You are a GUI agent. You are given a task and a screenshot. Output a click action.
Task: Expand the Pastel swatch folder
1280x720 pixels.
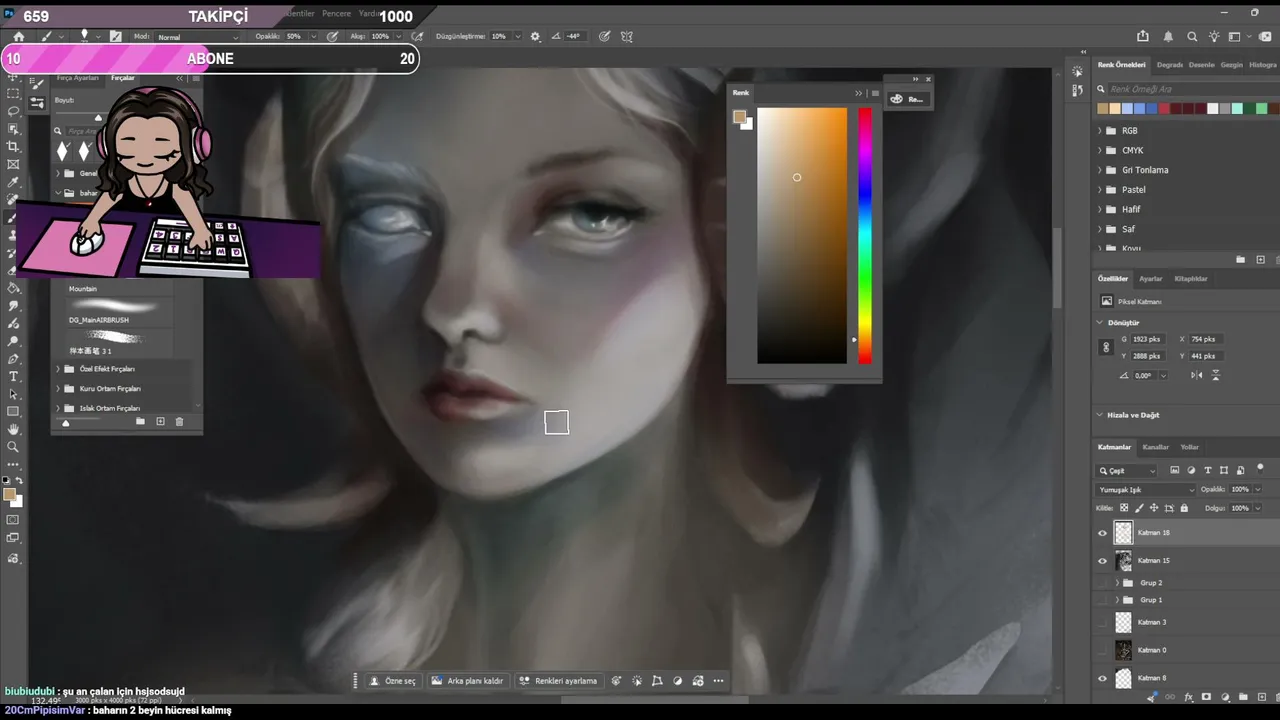(1100, 190)
